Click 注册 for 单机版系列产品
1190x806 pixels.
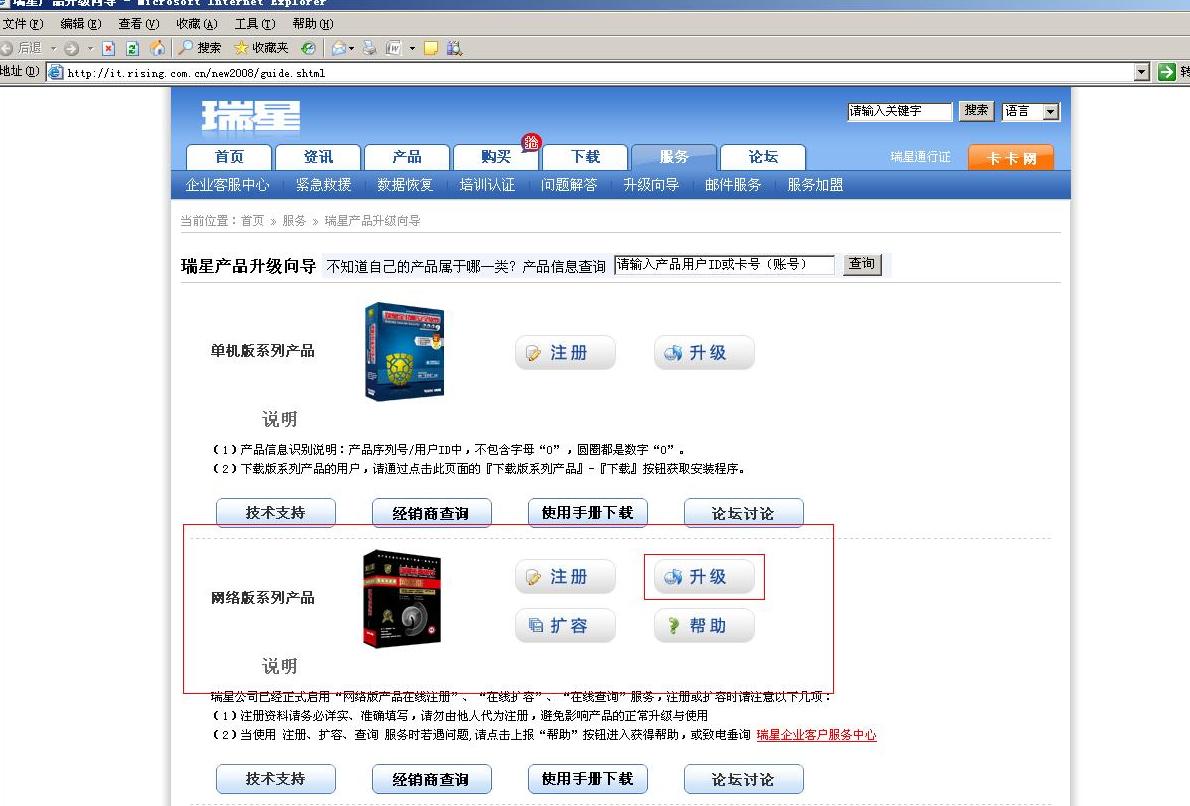point(565,353)
